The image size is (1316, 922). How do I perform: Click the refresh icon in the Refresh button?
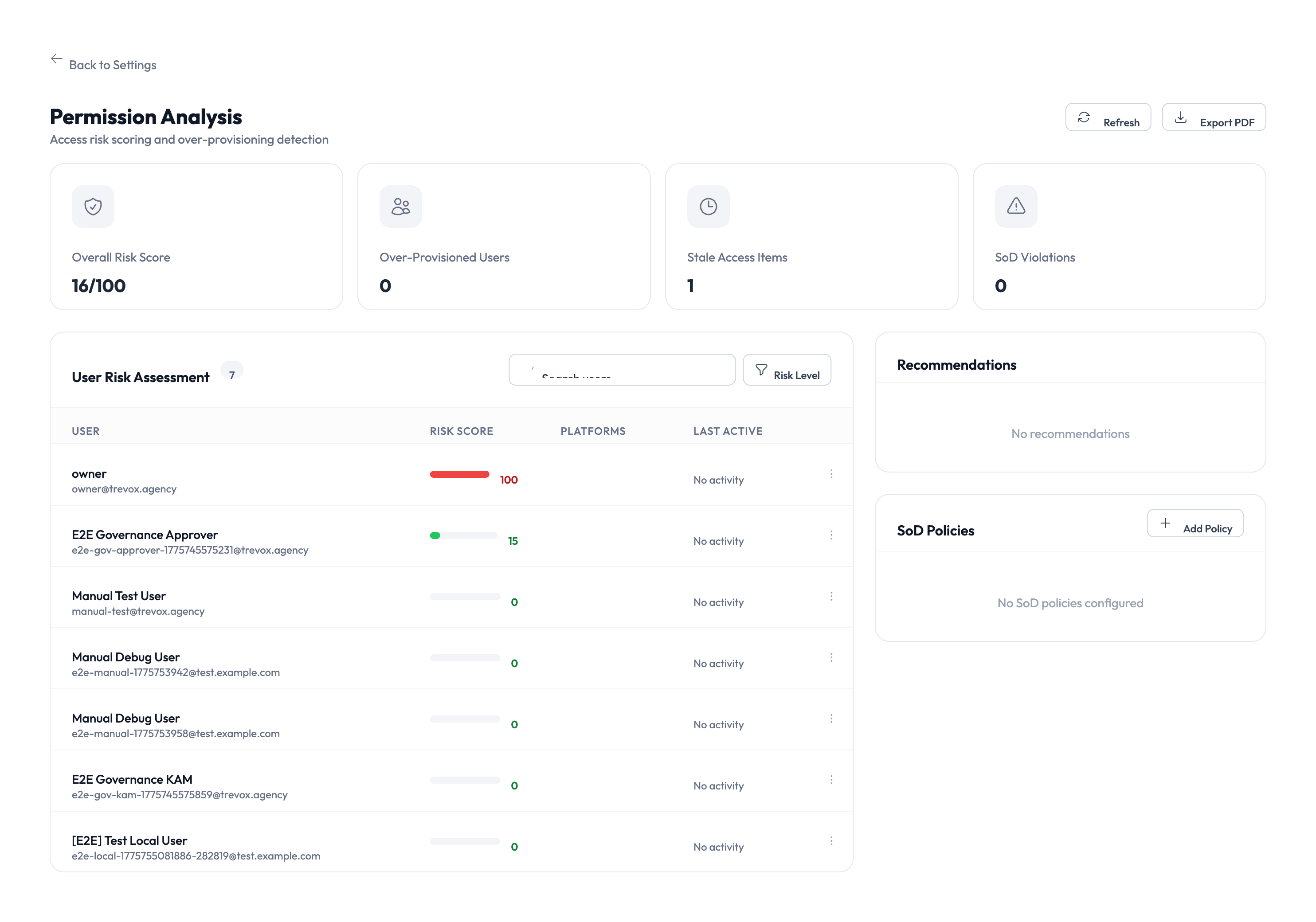(x=1084, y=118)
